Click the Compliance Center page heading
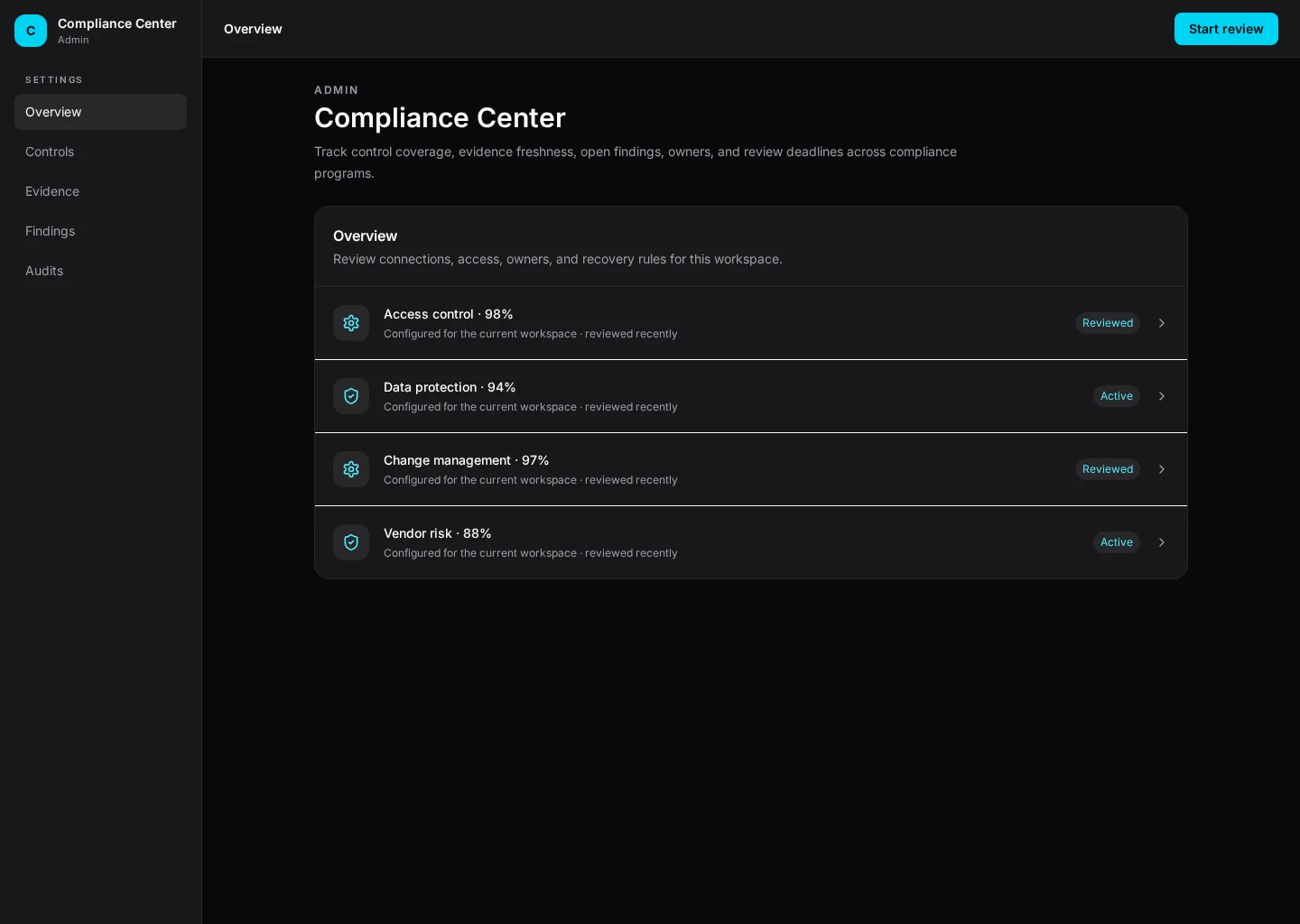The image size is (1300, 924). click(440, 117)
